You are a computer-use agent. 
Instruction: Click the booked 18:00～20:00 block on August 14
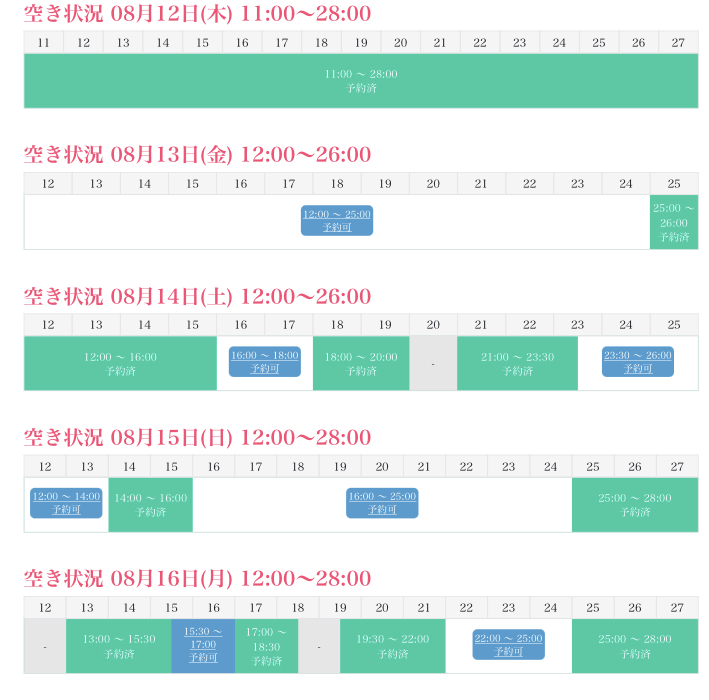click(x=361, y=363)
